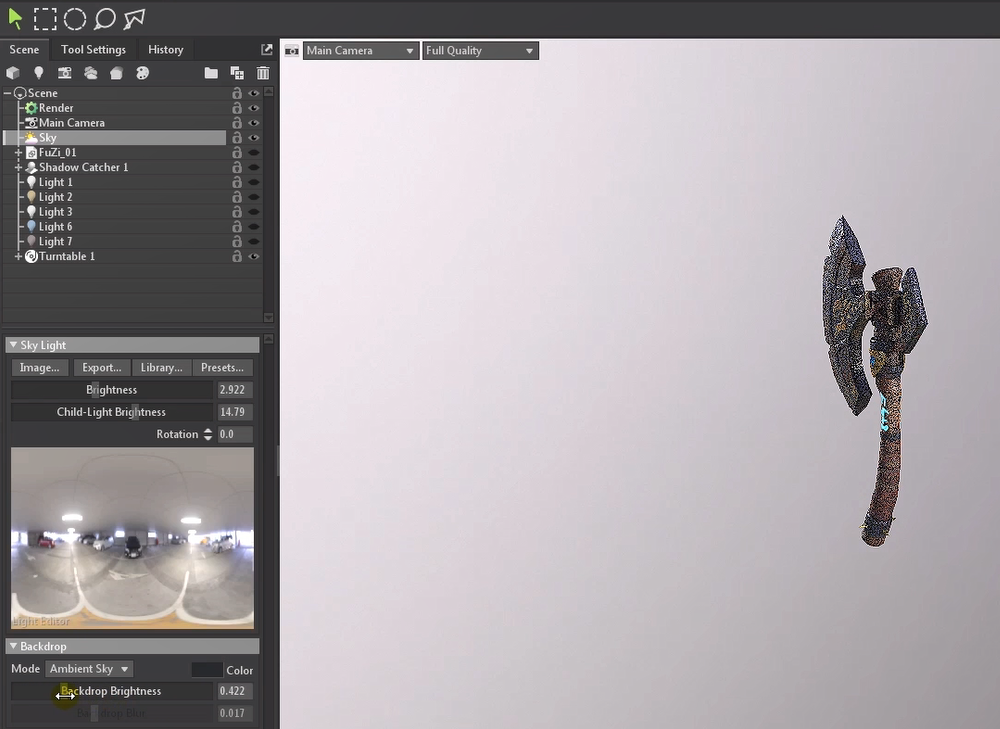Expand the FuZi_01 tree node

coord(18,153)
